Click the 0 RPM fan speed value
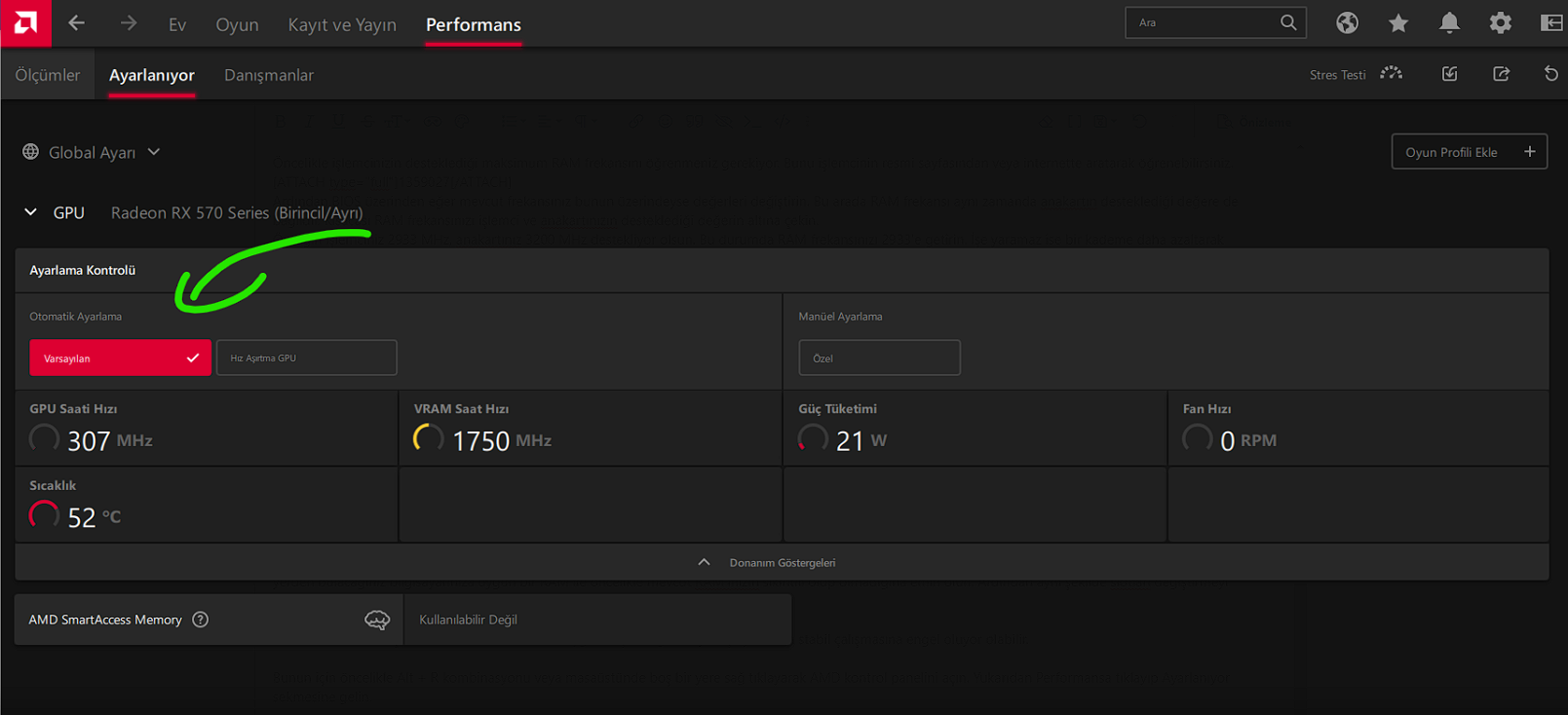Screen dimensions: 1568x715 pos(1248,441)
